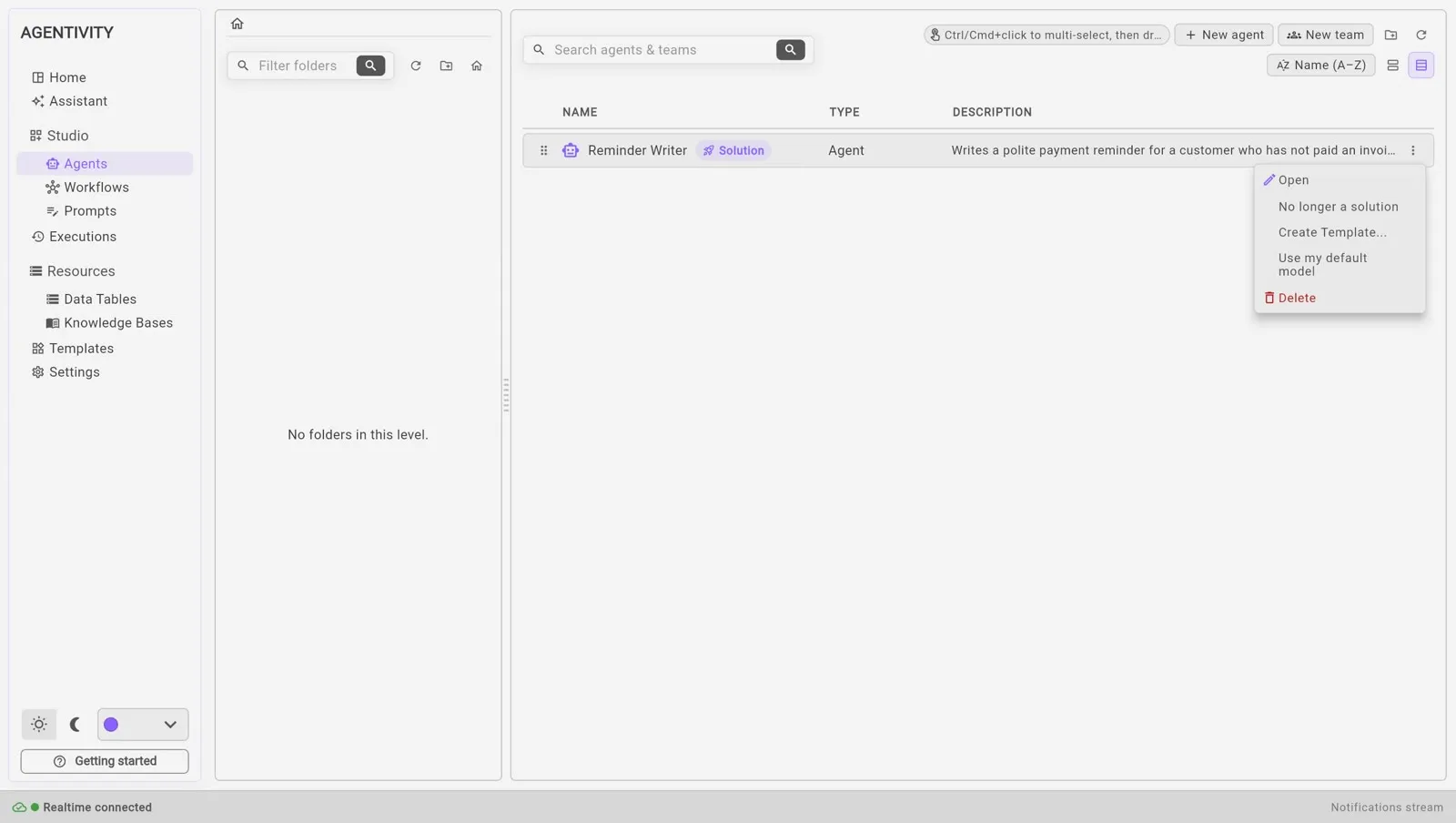Click the Solution badge on Reminder Writer
Image resolution: width=1456 pixels, height=823 pixels.
point(733,150)
